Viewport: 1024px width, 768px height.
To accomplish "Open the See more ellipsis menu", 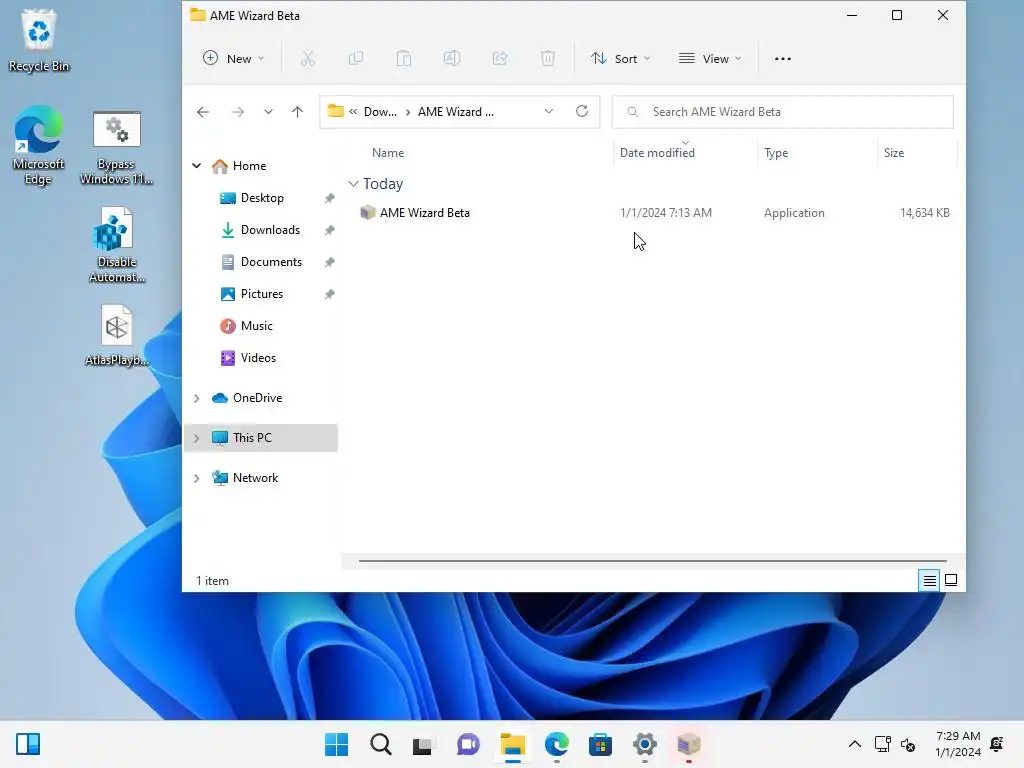I will [782, 59].
